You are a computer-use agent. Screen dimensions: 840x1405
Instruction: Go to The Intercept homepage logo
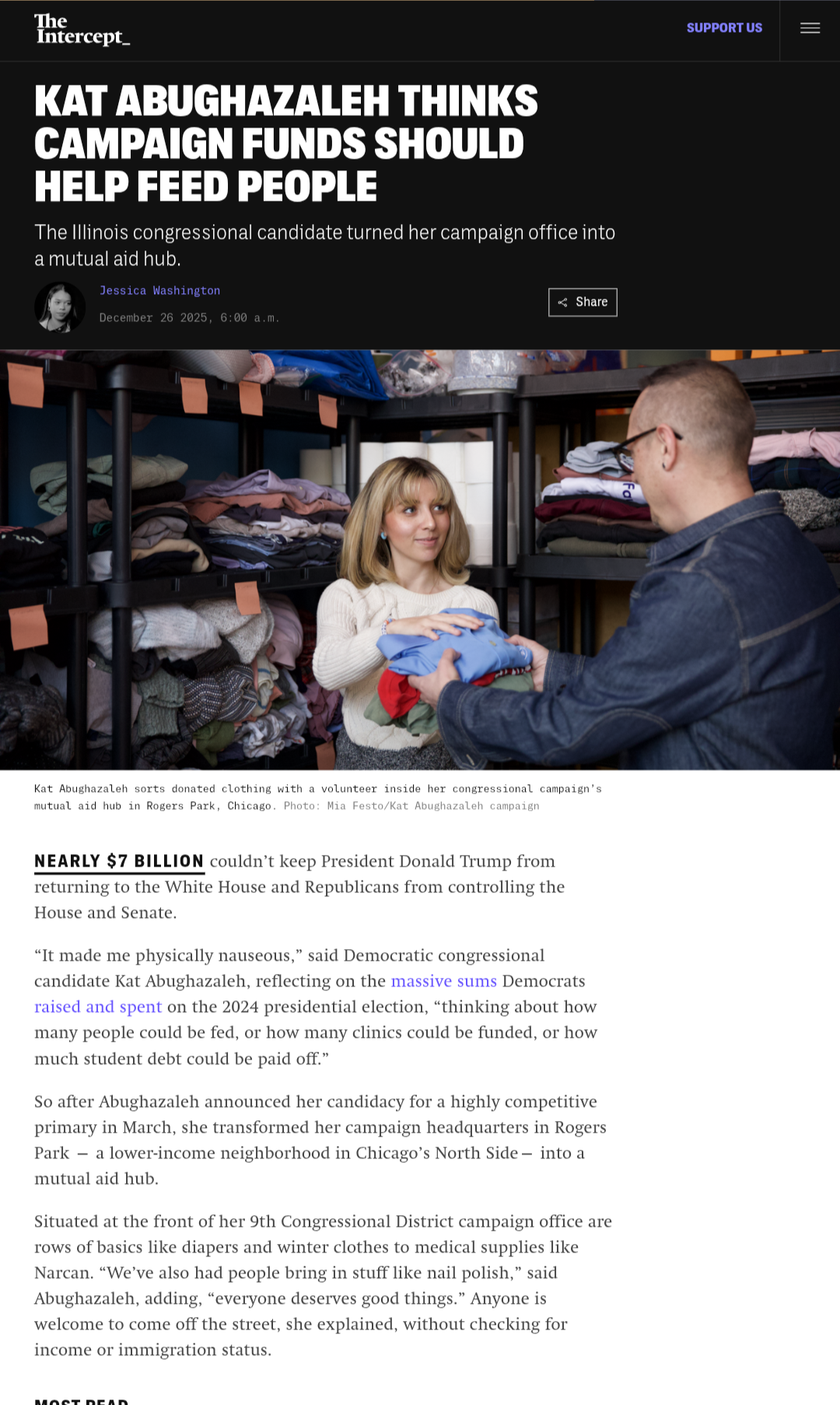click(x=82, y=30)
